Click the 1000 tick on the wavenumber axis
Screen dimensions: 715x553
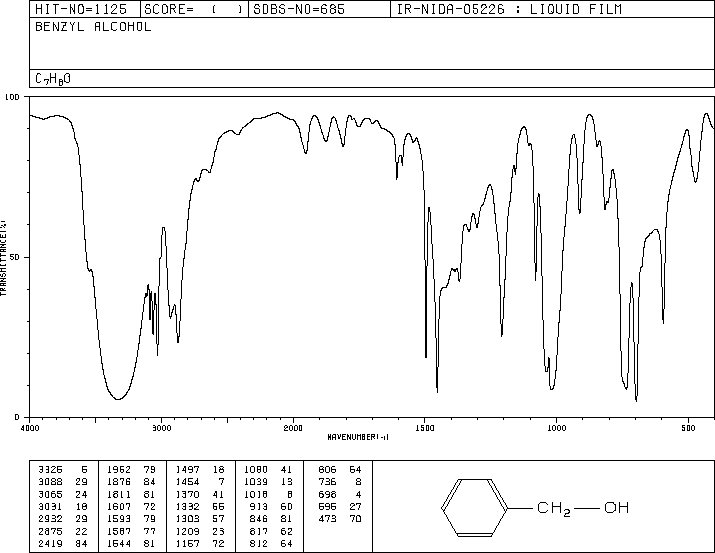coord(556,427)
